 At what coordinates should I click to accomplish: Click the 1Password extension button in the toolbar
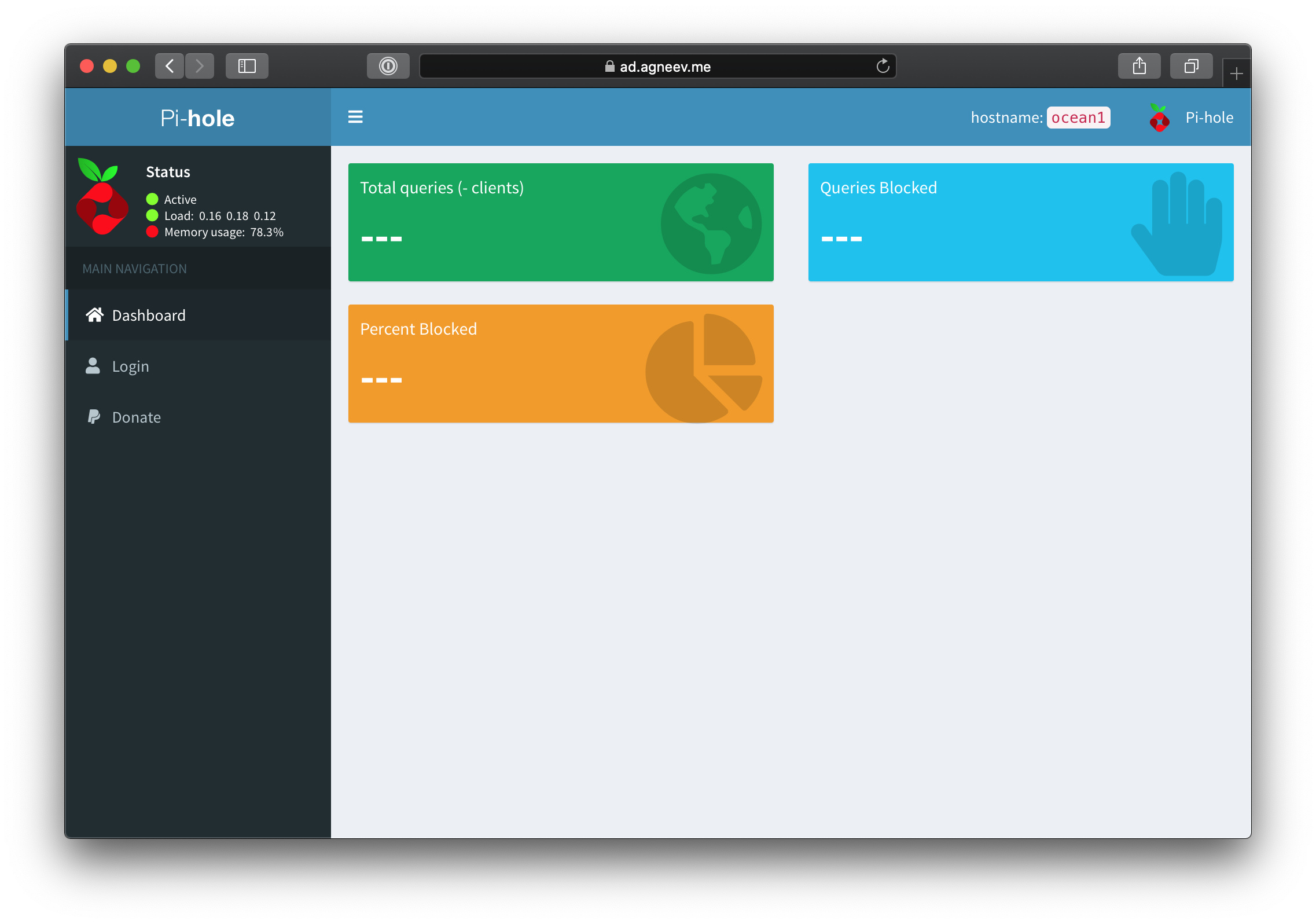(x=388, y=66)
